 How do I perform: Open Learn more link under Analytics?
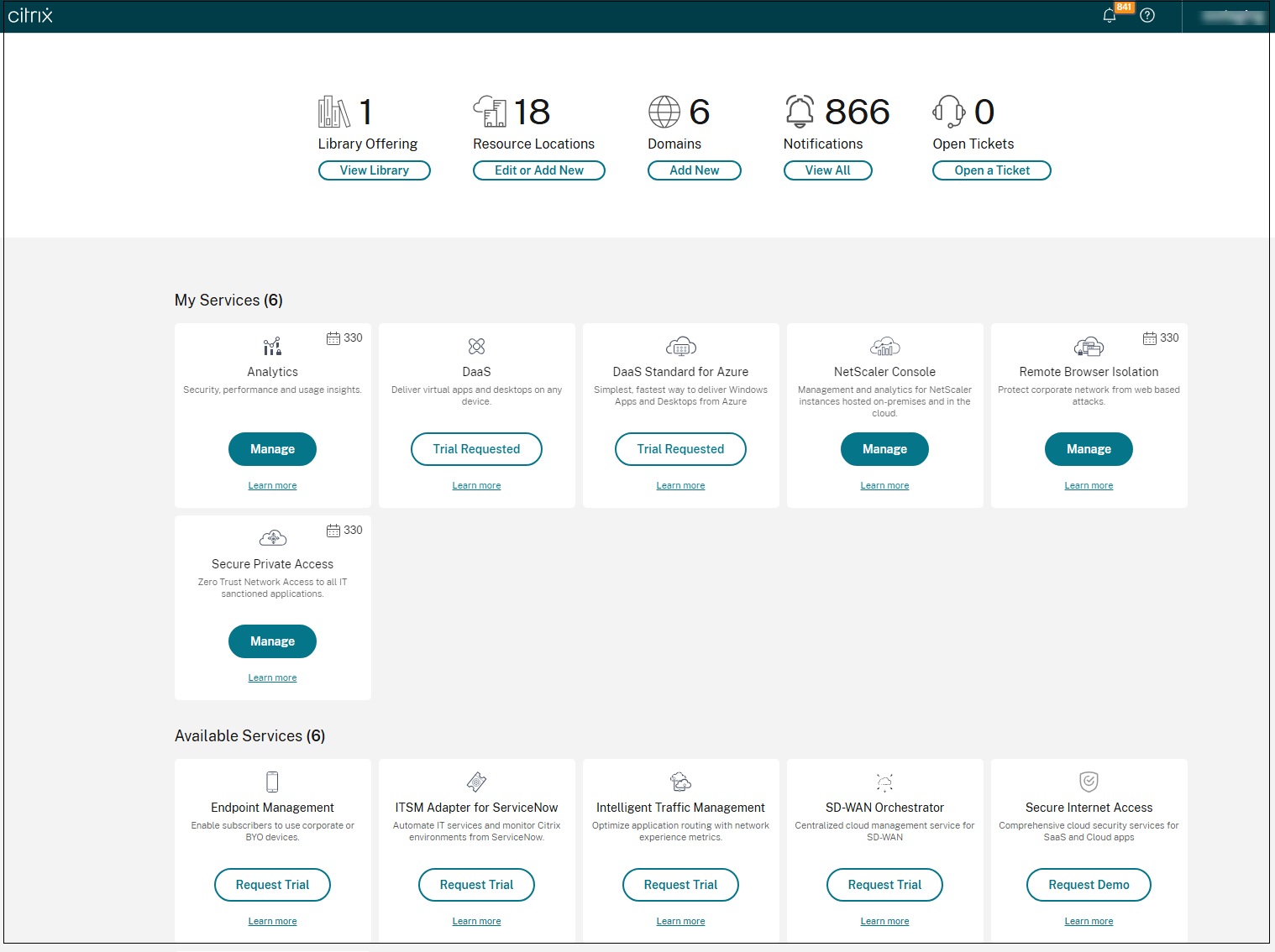[272, 485]
